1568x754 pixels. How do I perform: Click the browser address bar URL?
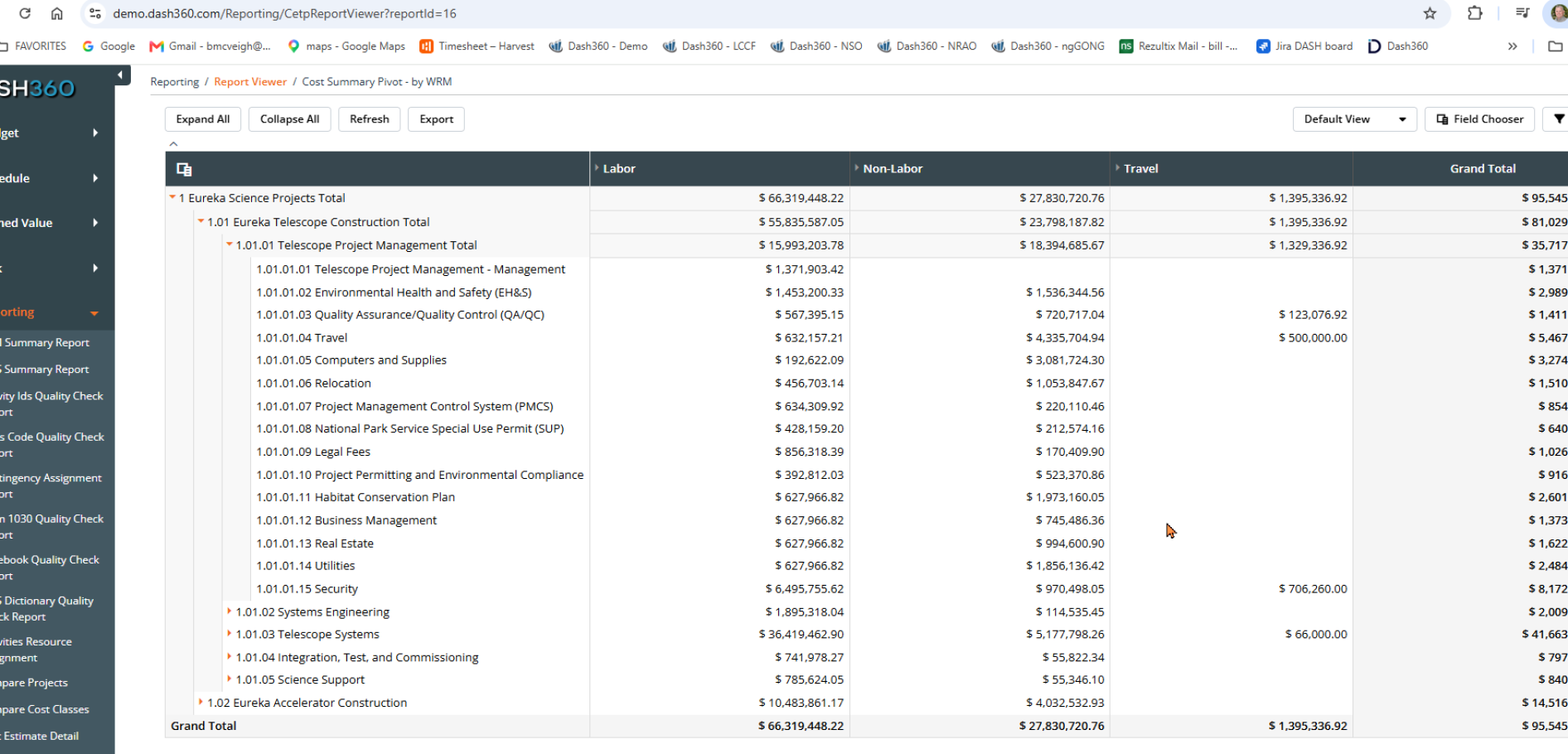(284, 13)
